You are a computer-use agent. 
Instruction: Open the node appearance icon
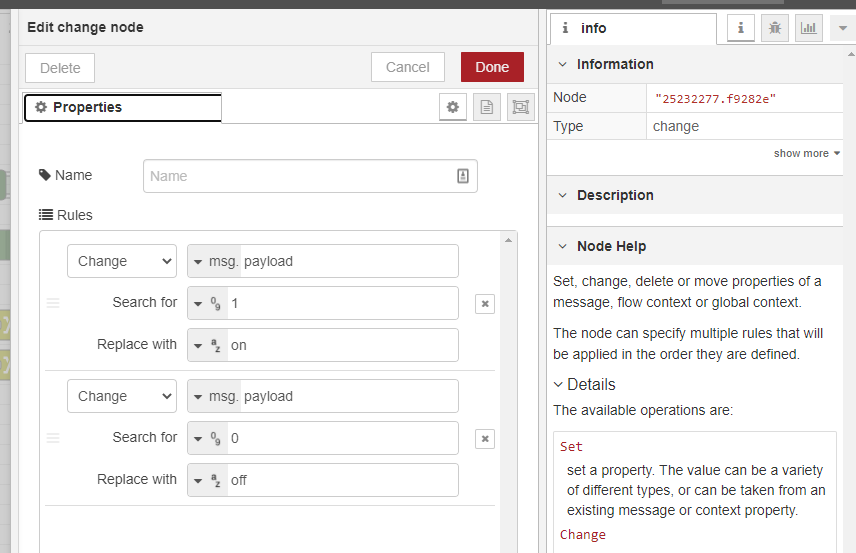coord(521,106)
